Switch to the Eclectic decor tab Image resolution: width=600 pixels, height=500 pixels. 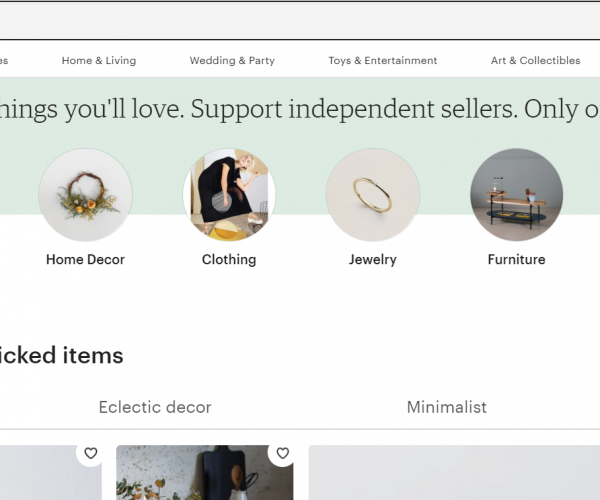point(155,407)
